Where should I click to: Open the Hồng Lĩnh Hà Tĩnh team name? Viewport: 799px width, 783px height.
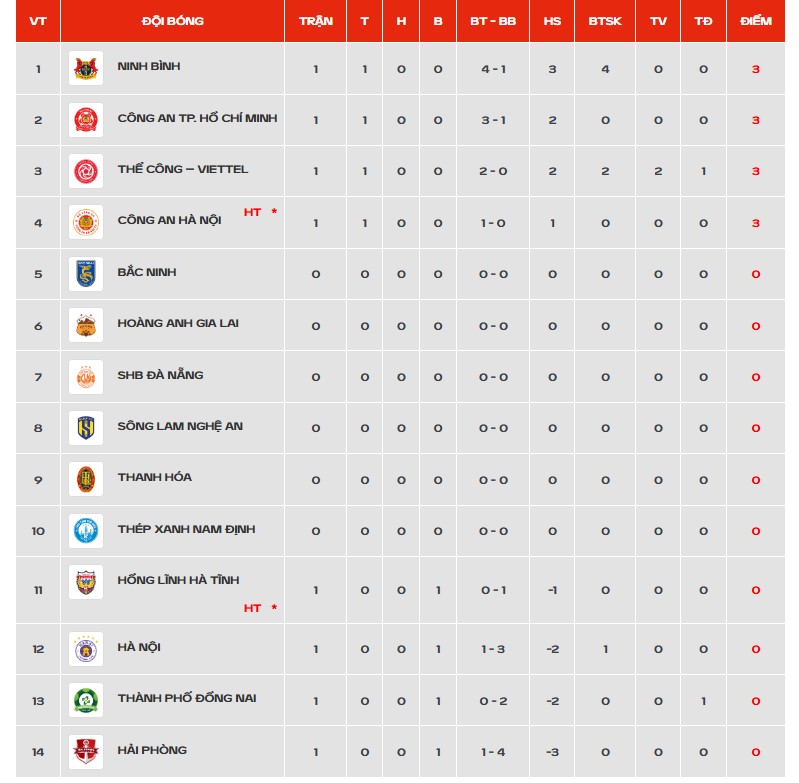pos(178,580)
